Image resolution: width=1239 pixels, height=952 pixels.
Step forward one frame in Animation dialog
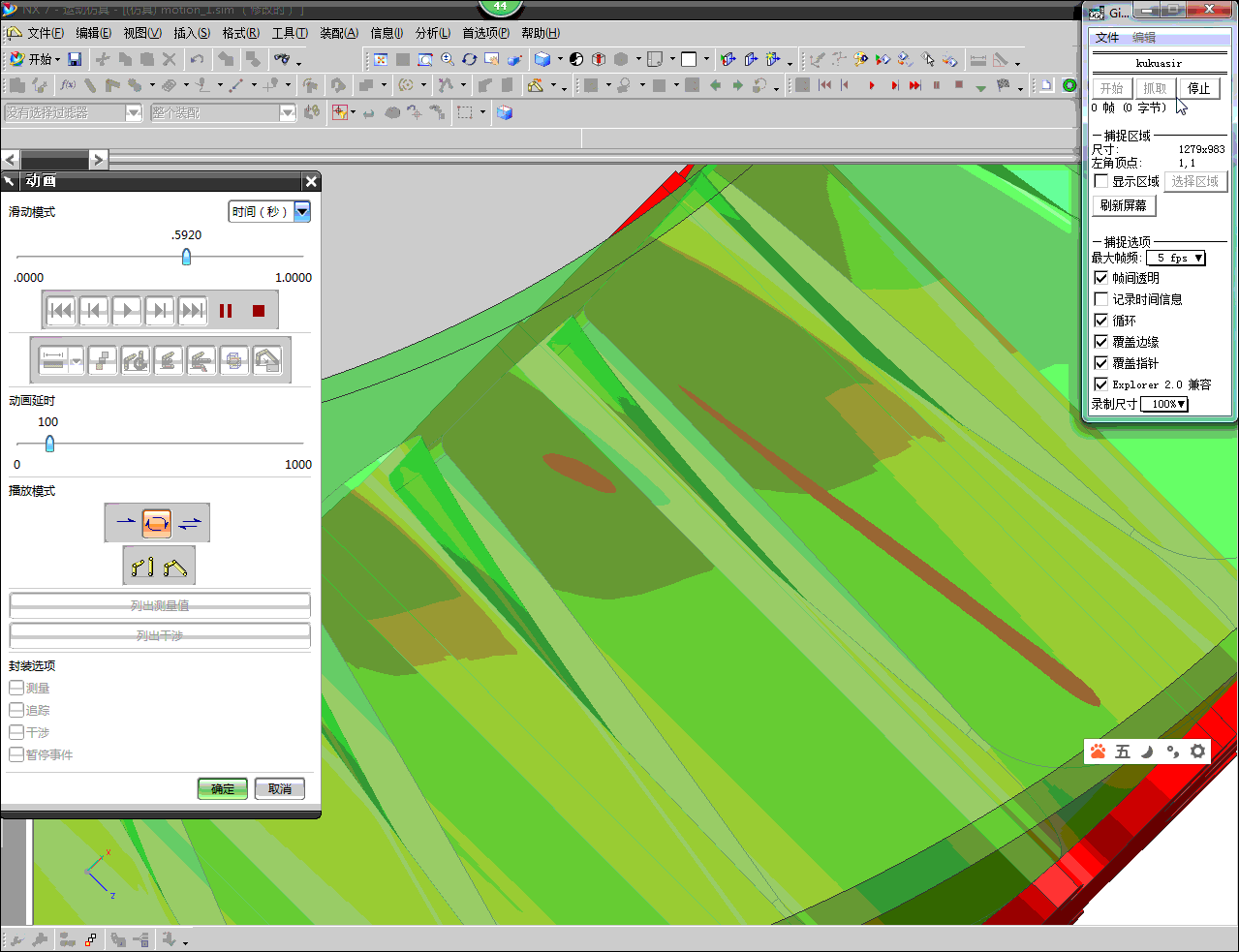[x=159, y=311]
